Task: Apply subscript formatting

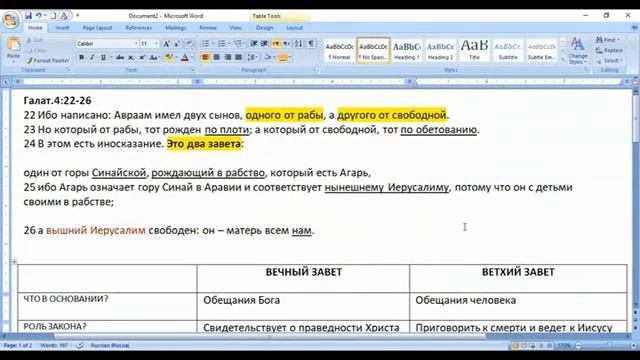Action: 131,58
